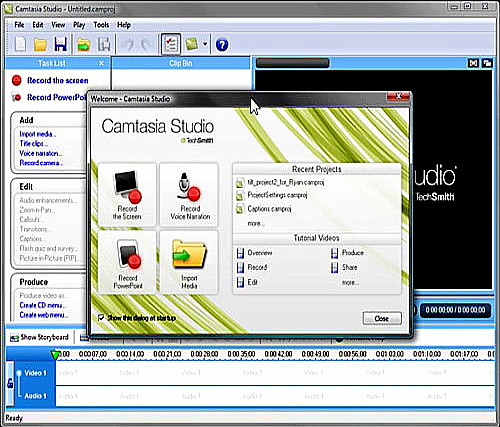This screenshot has height=427, width=500.
Task: Click Title clips link under Add
Action: pos(33,144)
